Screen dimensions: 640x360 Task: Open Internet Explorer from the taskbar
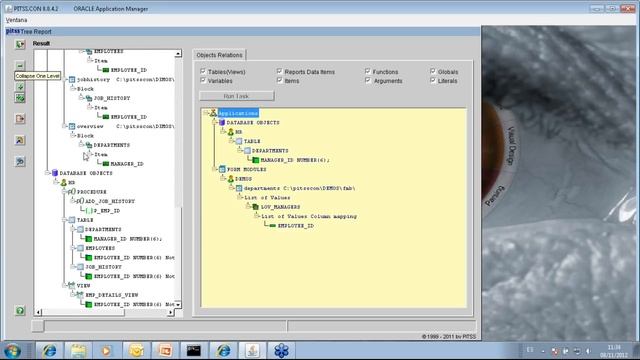(49, 351)
